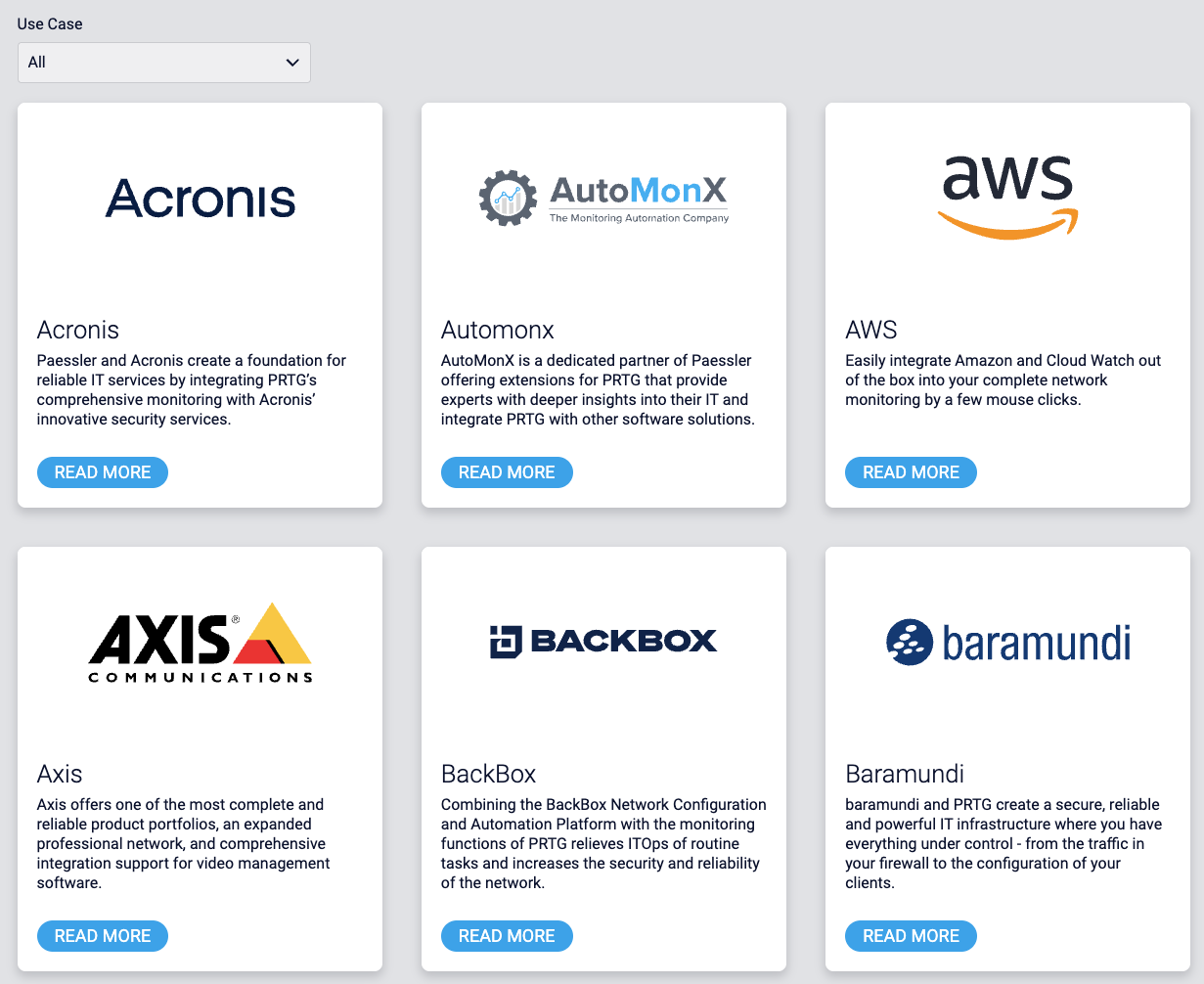Click READ MORE under Baramundi
The height and width of the screenshot is (984, 1204).
point(911,936)
